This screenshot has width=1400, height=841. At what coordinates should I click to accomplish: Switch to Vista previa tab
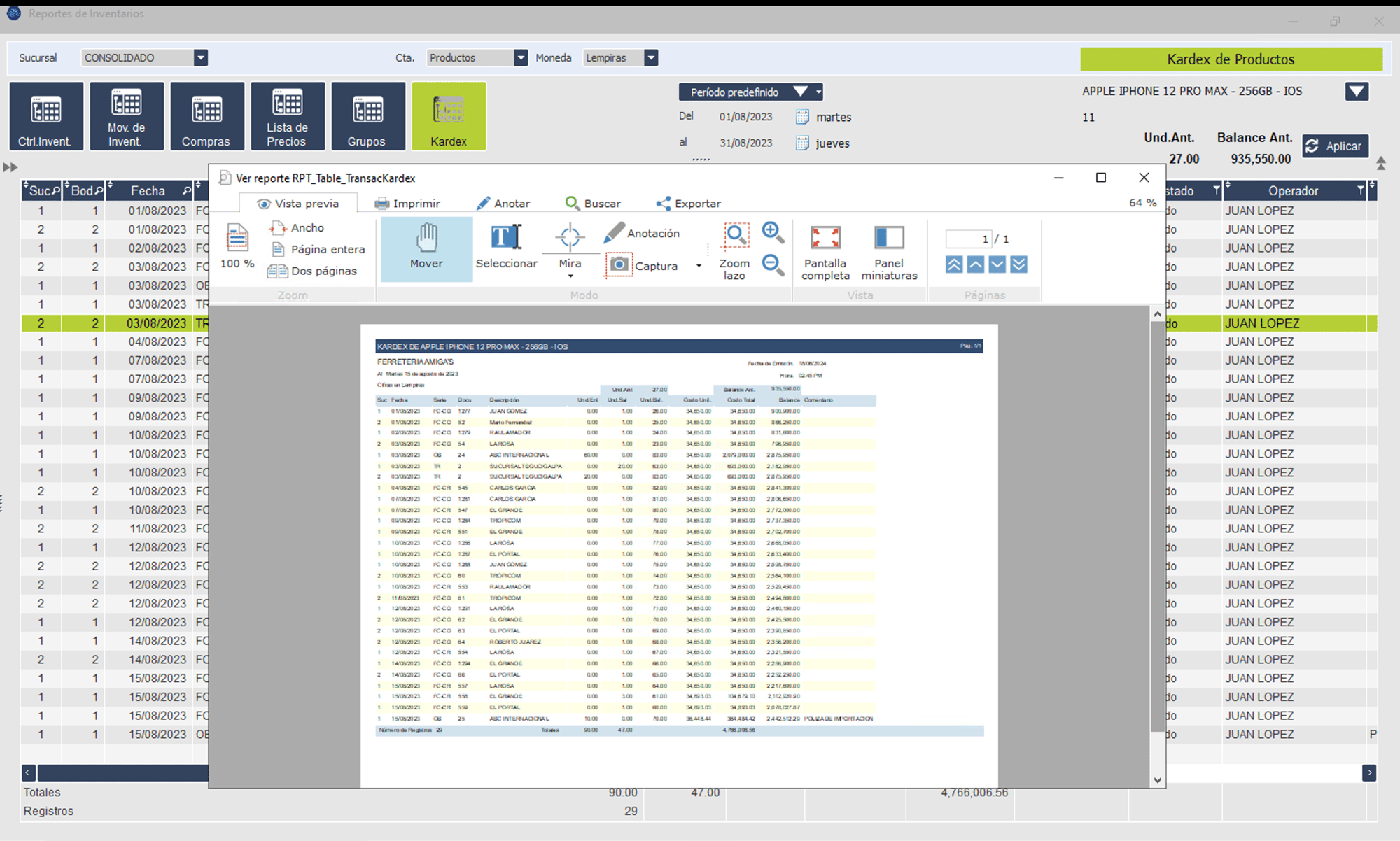tap(298, 204)
